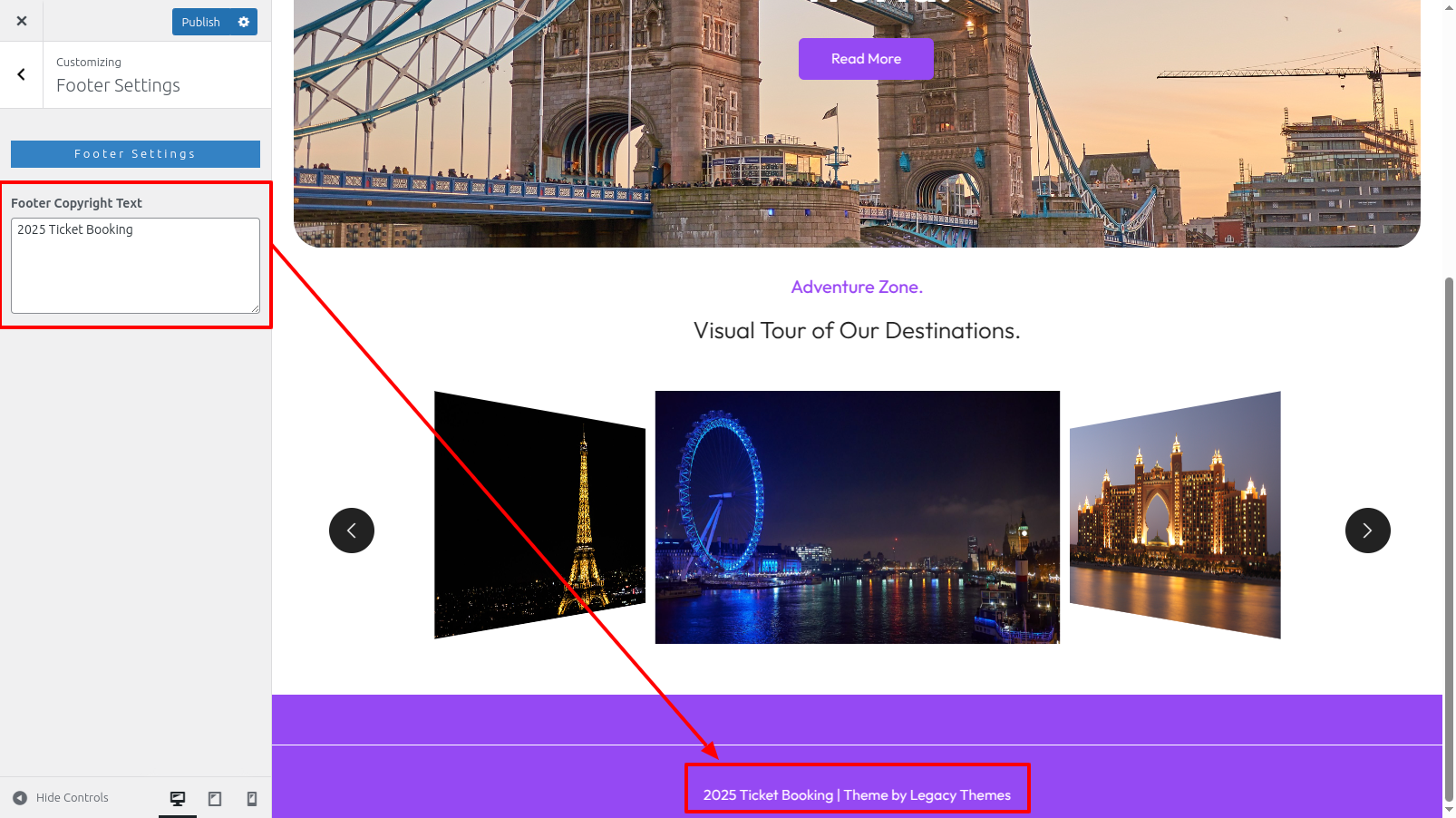Click the Footer Settings blue heading bar
This screenshot has height=818, width=1456.
135,154
